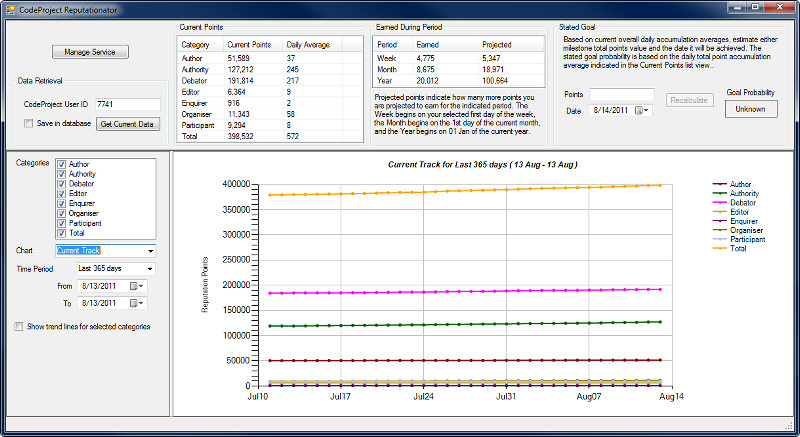This screenshot has height=437, width=800.
Task: Click the CodeProject Reputationator title bar icon
Action: click(x=10, y=10)
